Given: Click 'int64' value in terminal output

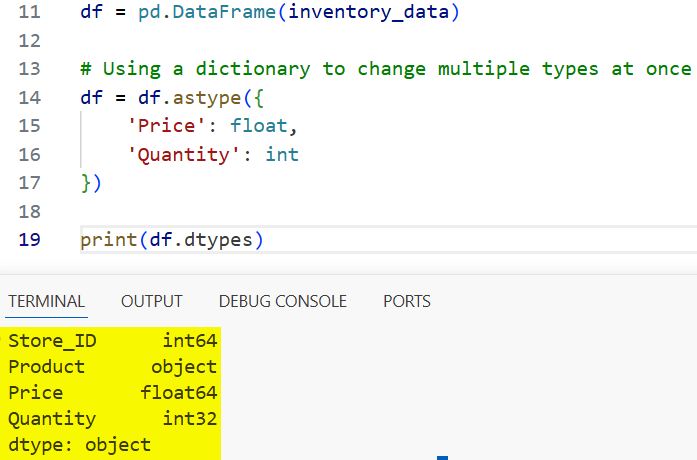Looking at the screenshot, I should (x=190, y=341).
